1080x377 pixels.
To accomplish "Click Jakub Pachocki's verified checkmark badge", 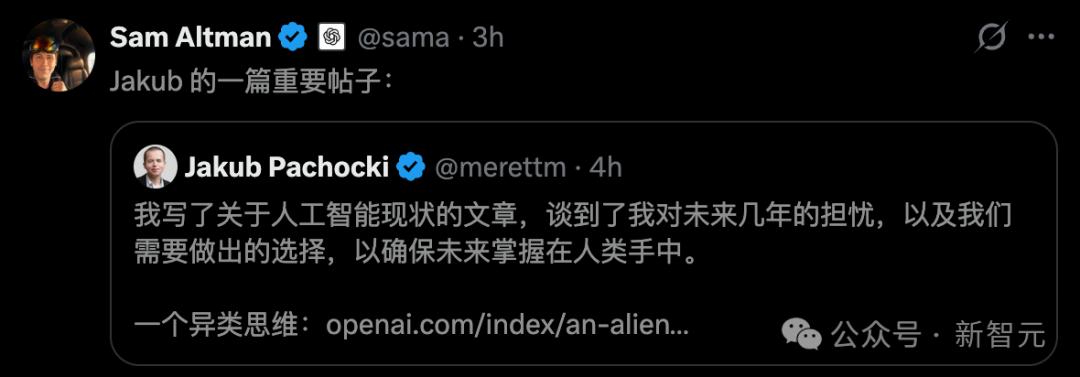I will coord(412,167).
